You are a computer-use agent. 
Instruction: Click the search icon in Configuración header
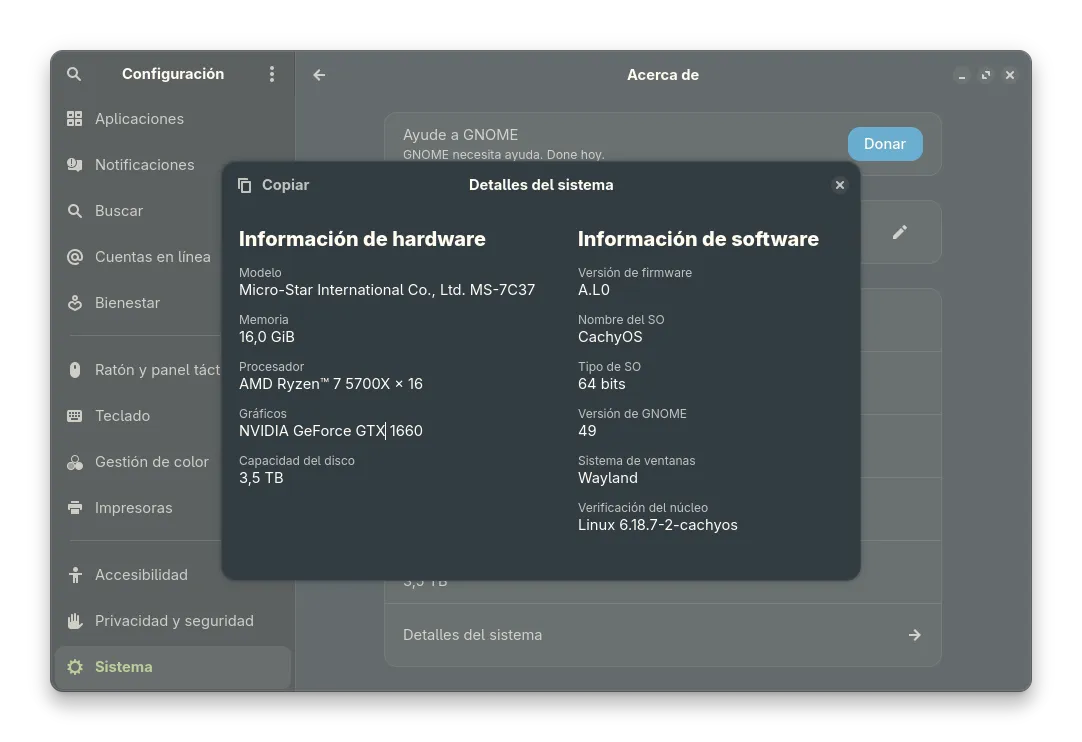point(74,74)
